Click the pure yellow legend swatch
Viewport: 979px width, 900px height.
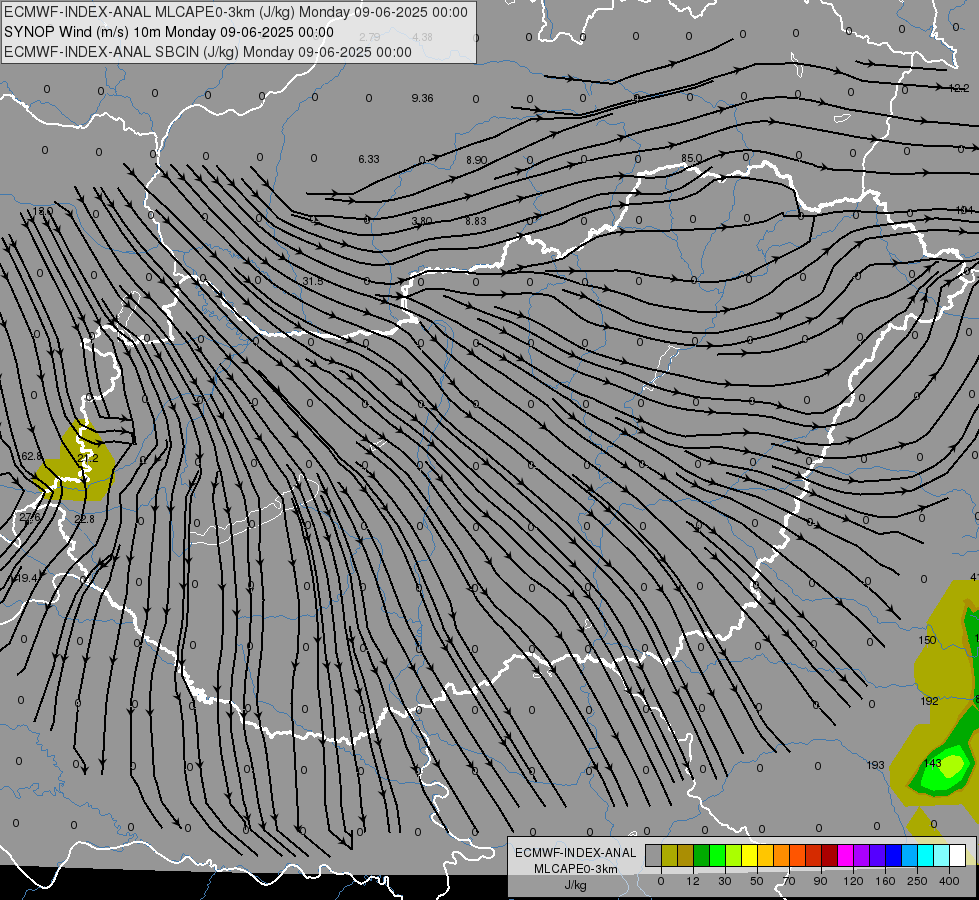coord(750,855)
